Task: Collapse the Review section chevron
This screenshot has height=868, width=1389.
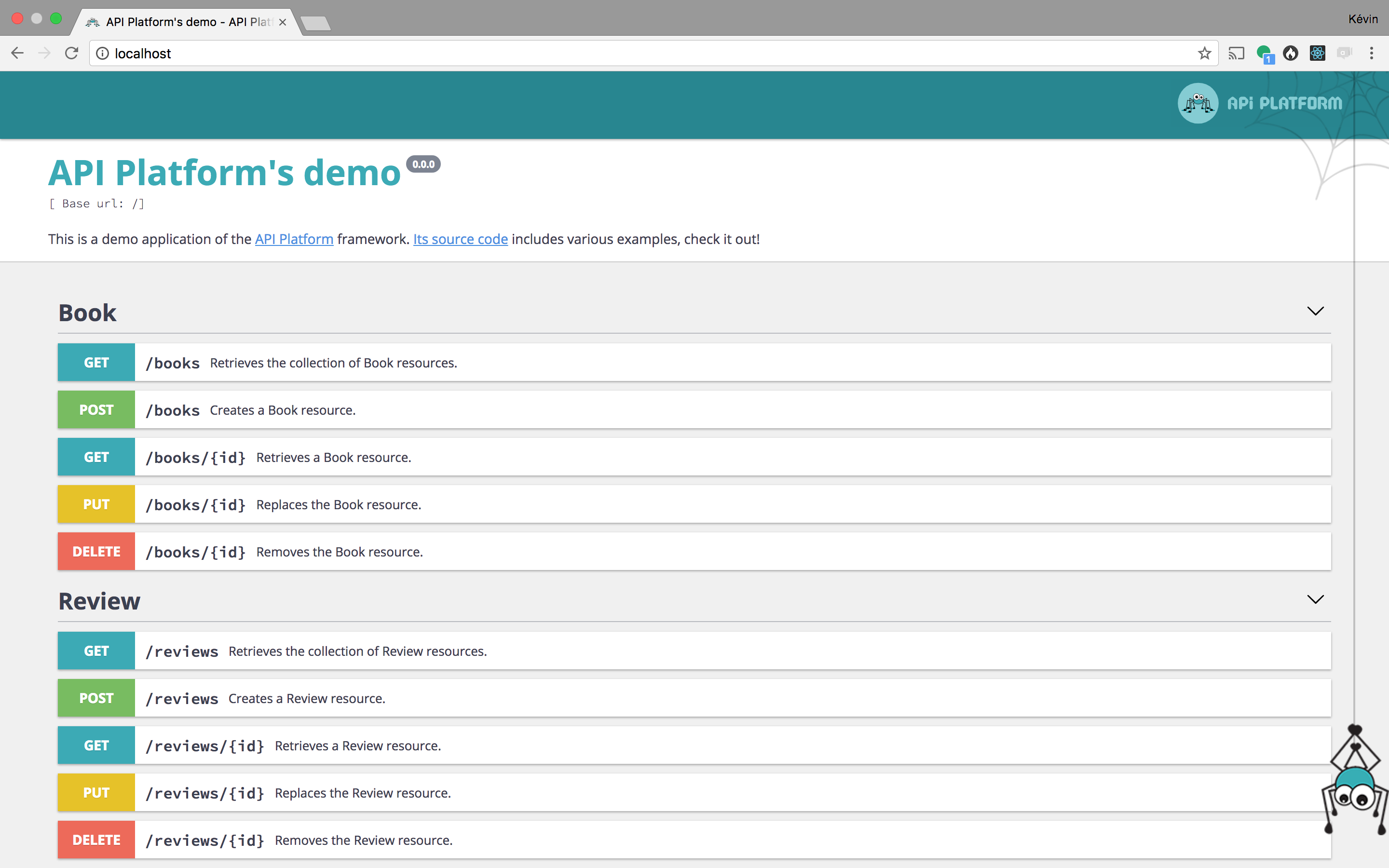Action: pos(1315,599)
